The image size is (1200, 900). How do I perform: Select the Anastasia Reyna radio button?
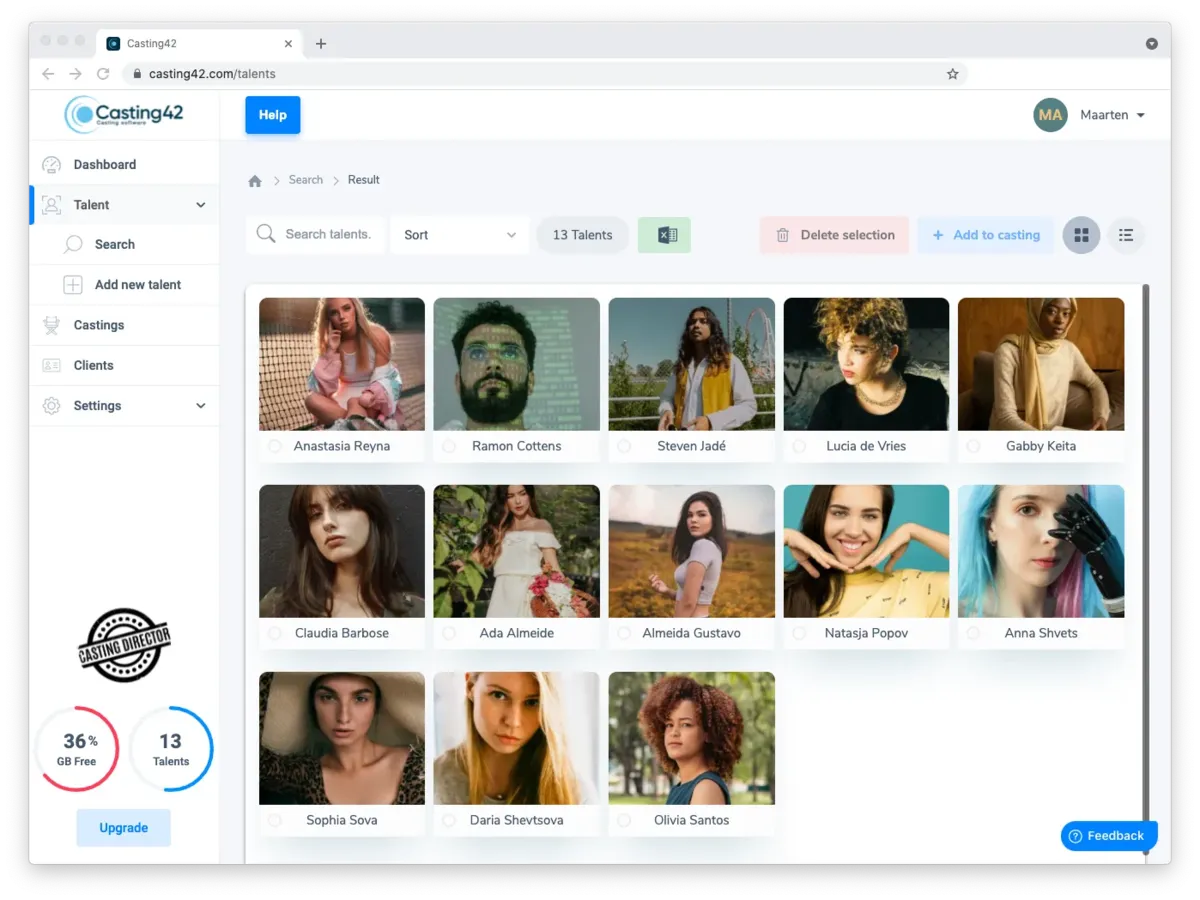(275, 446)
